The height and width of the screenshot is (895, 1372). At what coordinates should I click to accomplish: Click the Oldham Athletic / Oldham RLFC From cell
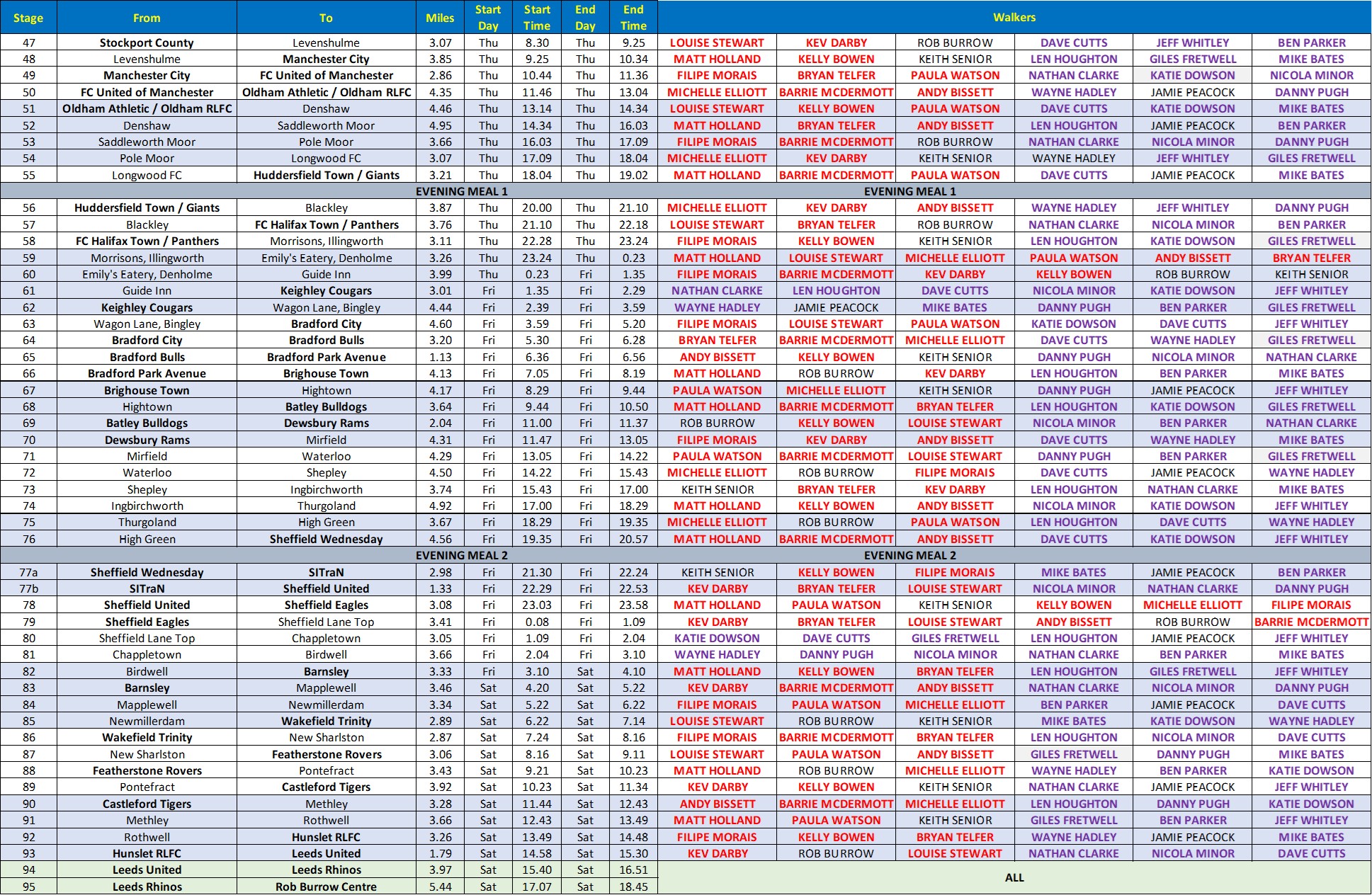click(147, 108)
